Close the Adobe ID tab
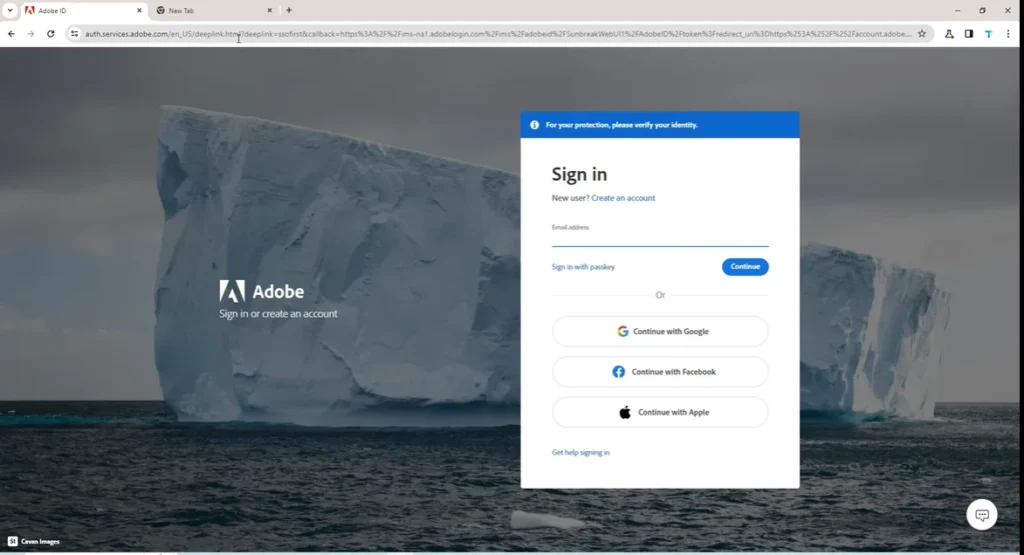The height and width of the screenshot is (555, 1024). tap(139, 10)
